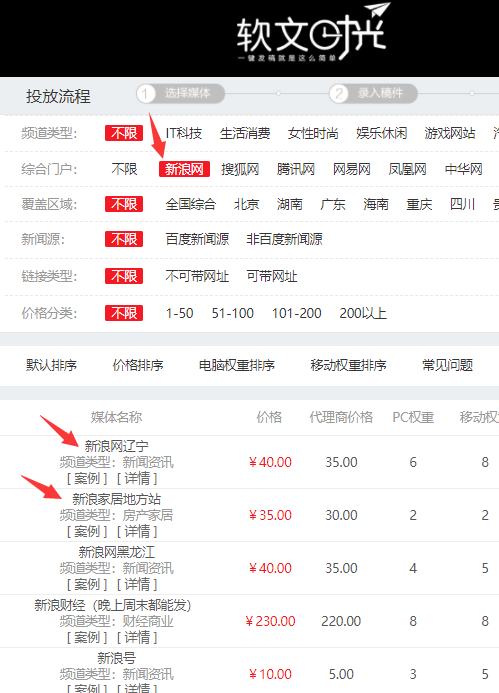The image size is (499, 693).
Task: Click step 2 circle 录入稿件
Action: pyautogui.click(x=373, y=94)
